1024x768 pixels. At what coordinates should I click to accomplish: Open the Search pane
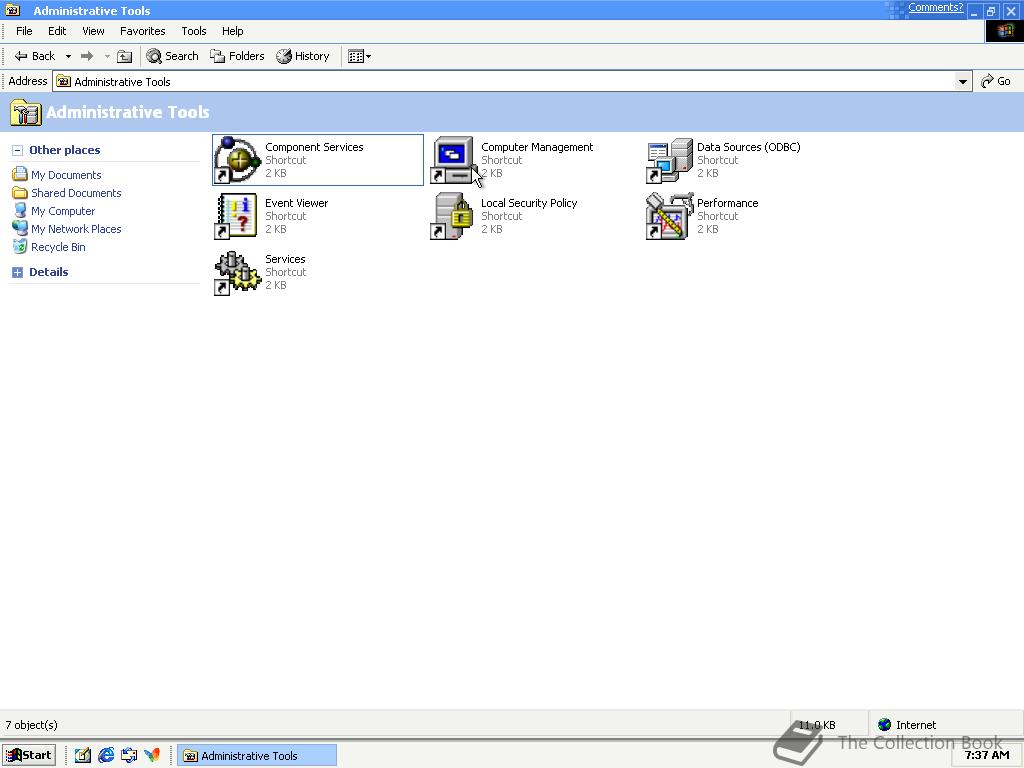pyautogui.click(x=172, y=56)
